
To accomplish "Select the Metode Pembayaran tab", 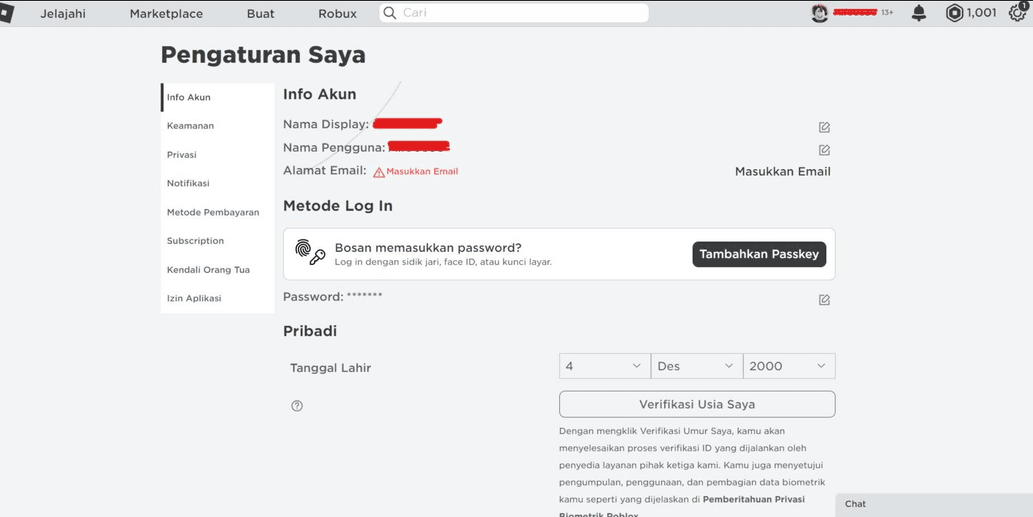I will [x=217, y=212].
